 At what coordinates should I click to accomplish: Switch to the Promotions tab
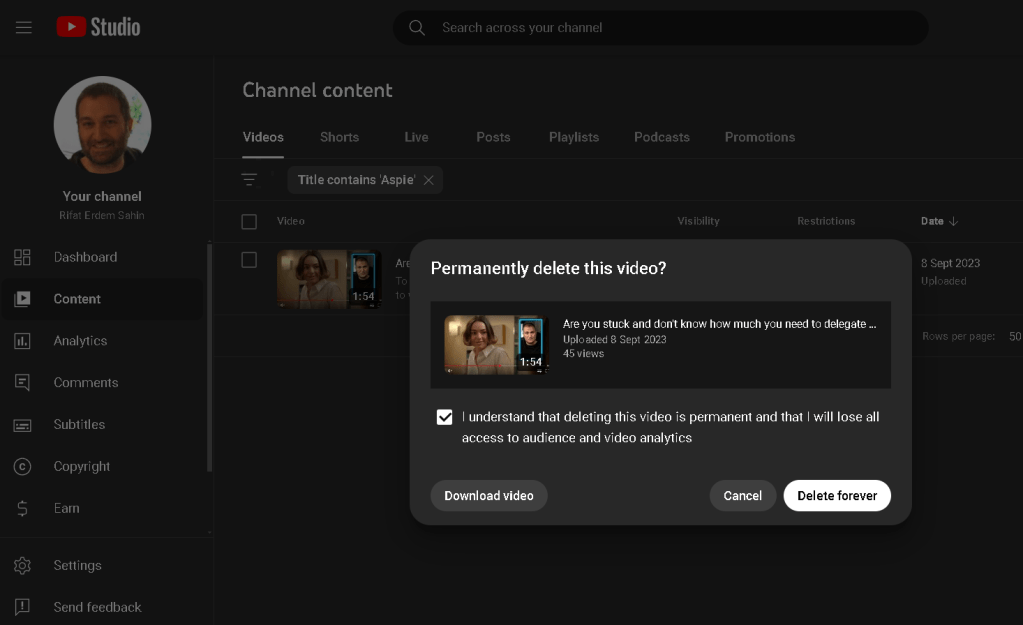click(x=760, y=137)
